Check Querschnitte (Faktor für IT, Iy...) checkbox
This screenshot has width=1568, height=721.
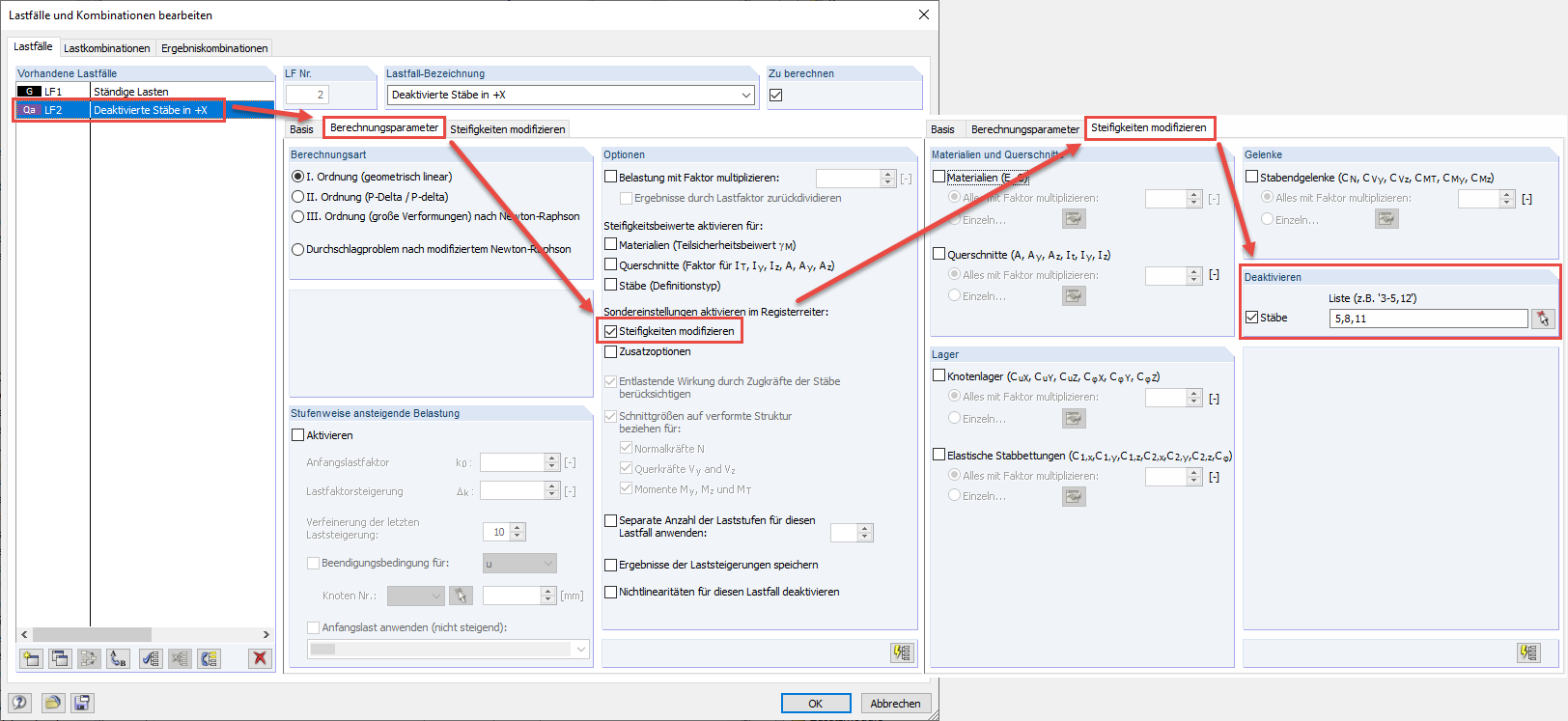coord(610,264)
